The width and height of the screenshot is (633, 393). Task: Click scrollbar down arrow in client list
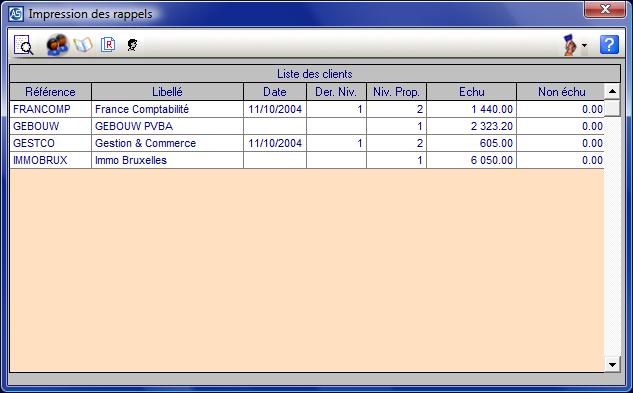[x=612, y=364]
